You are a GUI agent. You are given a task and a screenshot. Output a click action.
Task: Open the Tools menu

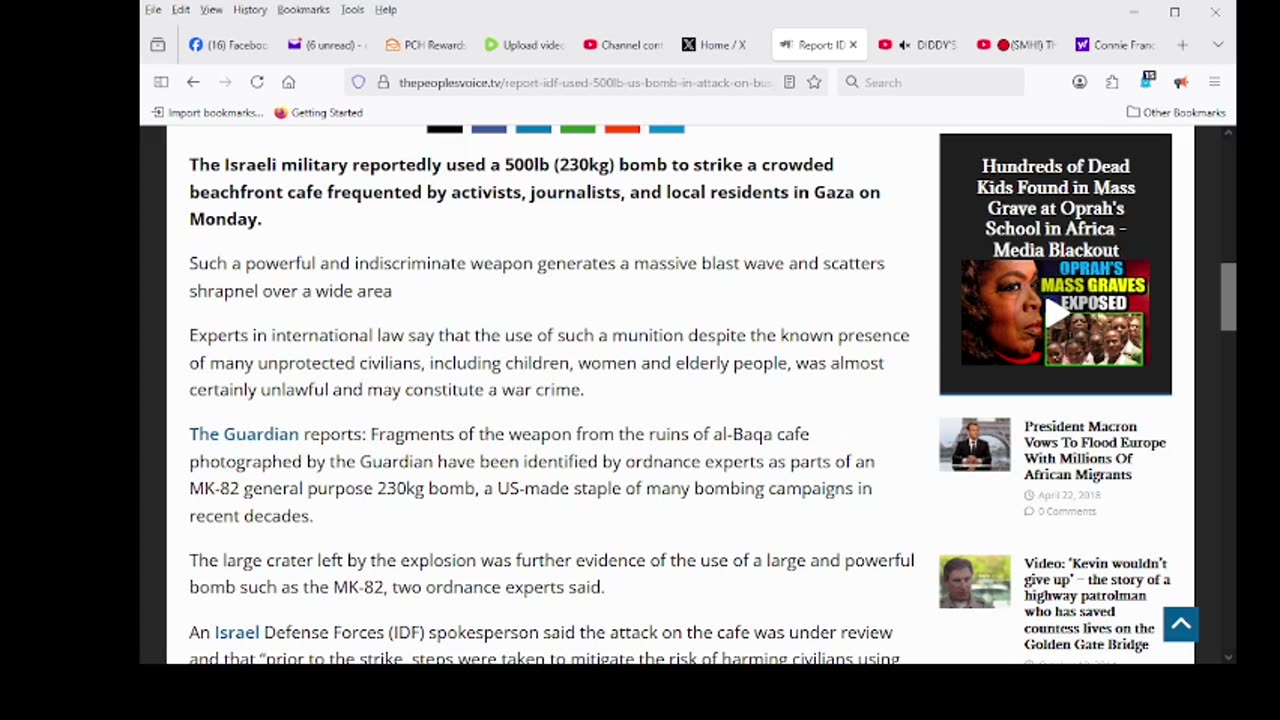(x=352, y=10)
